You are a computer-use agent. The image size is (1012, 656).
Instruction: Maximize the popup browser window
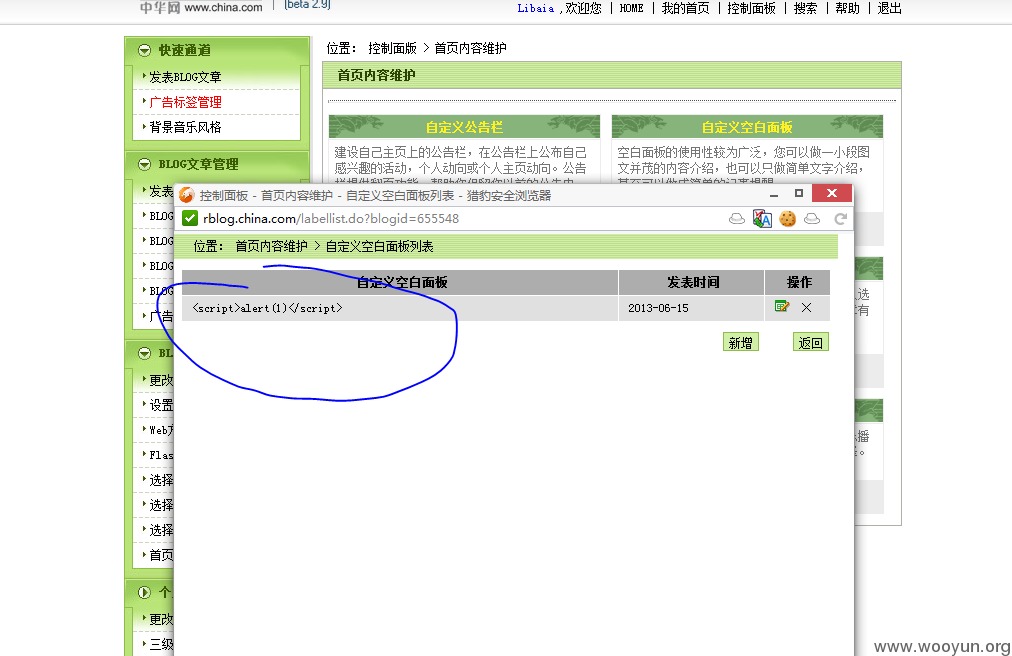point(799,193)
